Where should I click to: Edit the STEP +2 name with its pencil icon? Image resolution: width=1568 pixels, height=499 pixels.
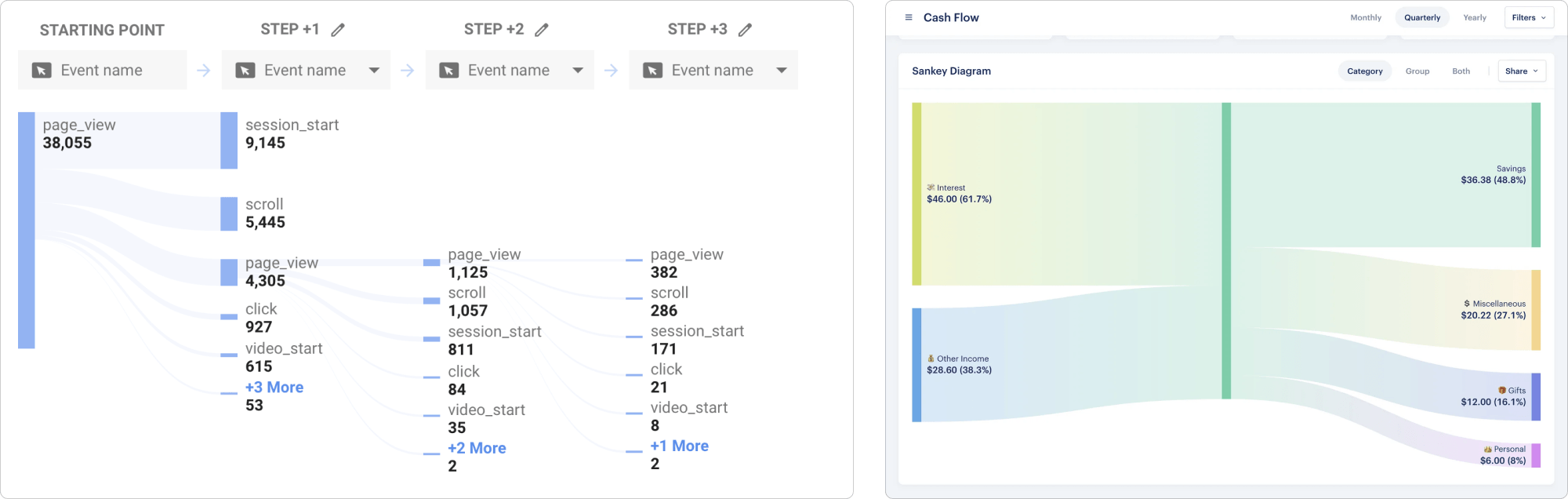(x=542, y=29)
